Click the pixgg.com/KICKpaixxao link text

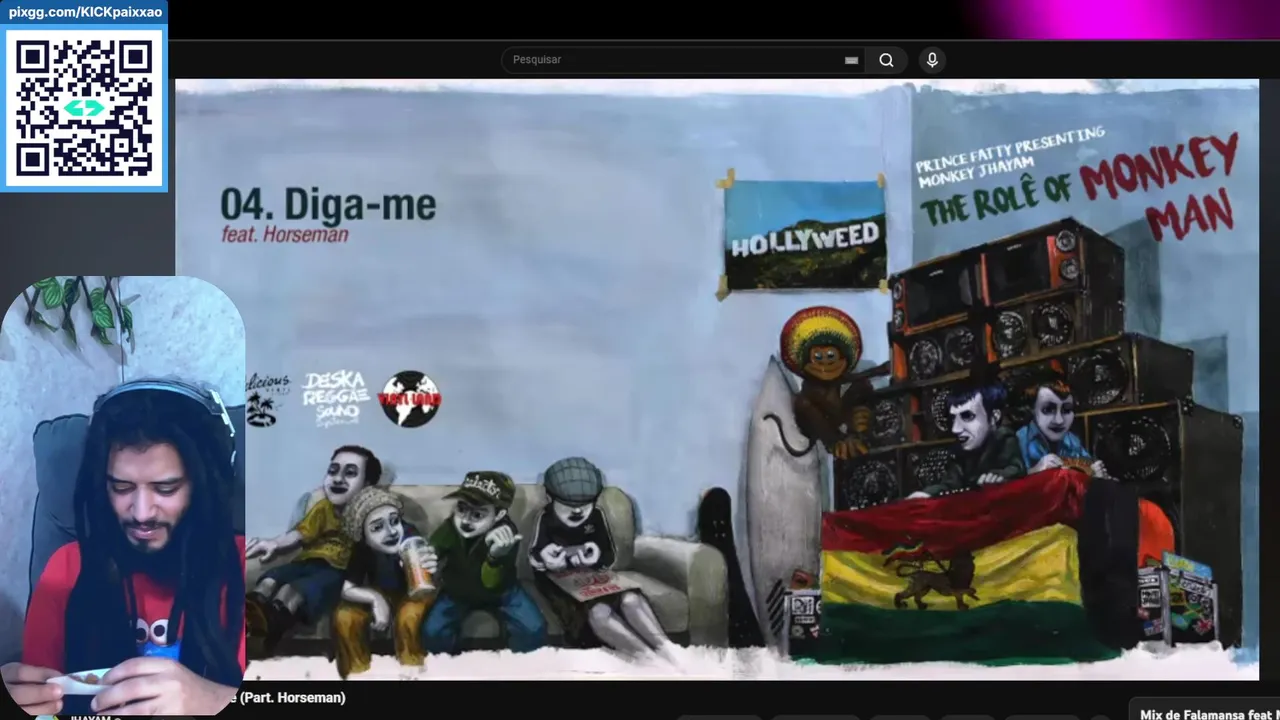84,12
